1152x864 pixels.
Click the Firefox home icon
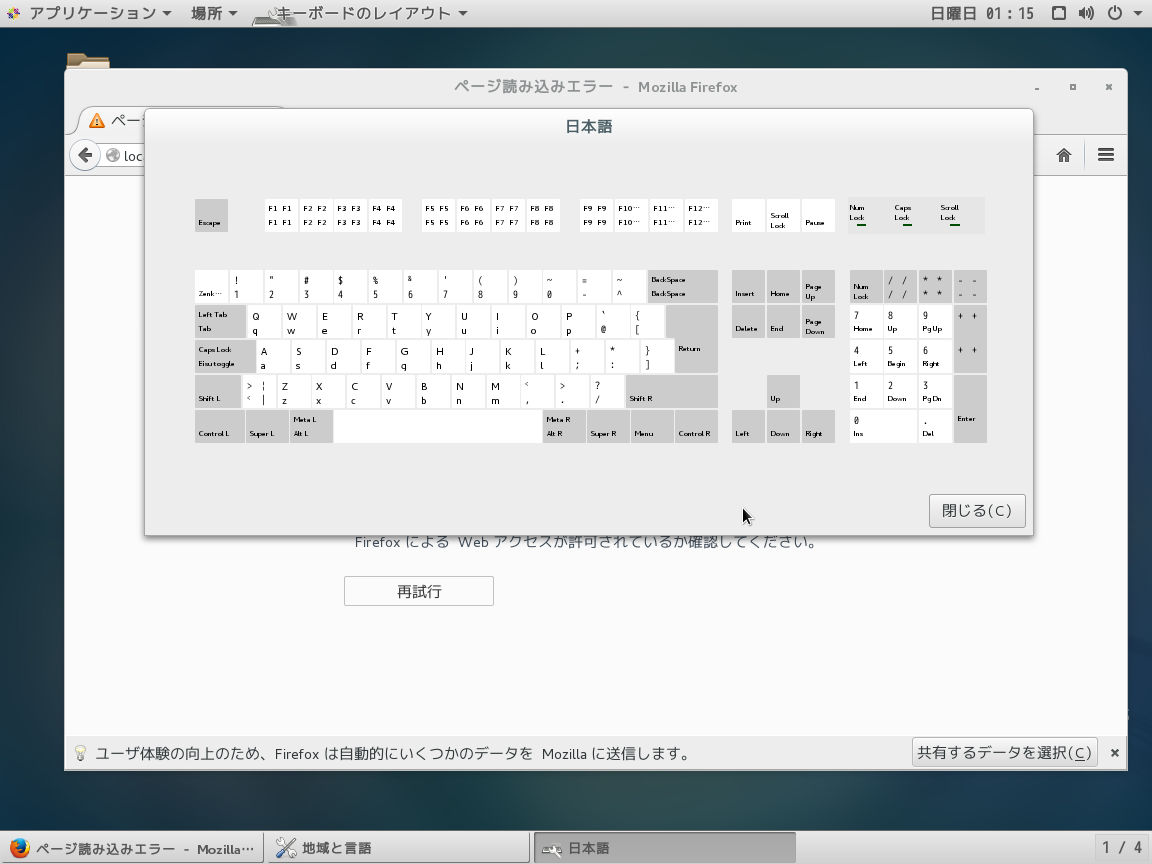pos(1064,155)
